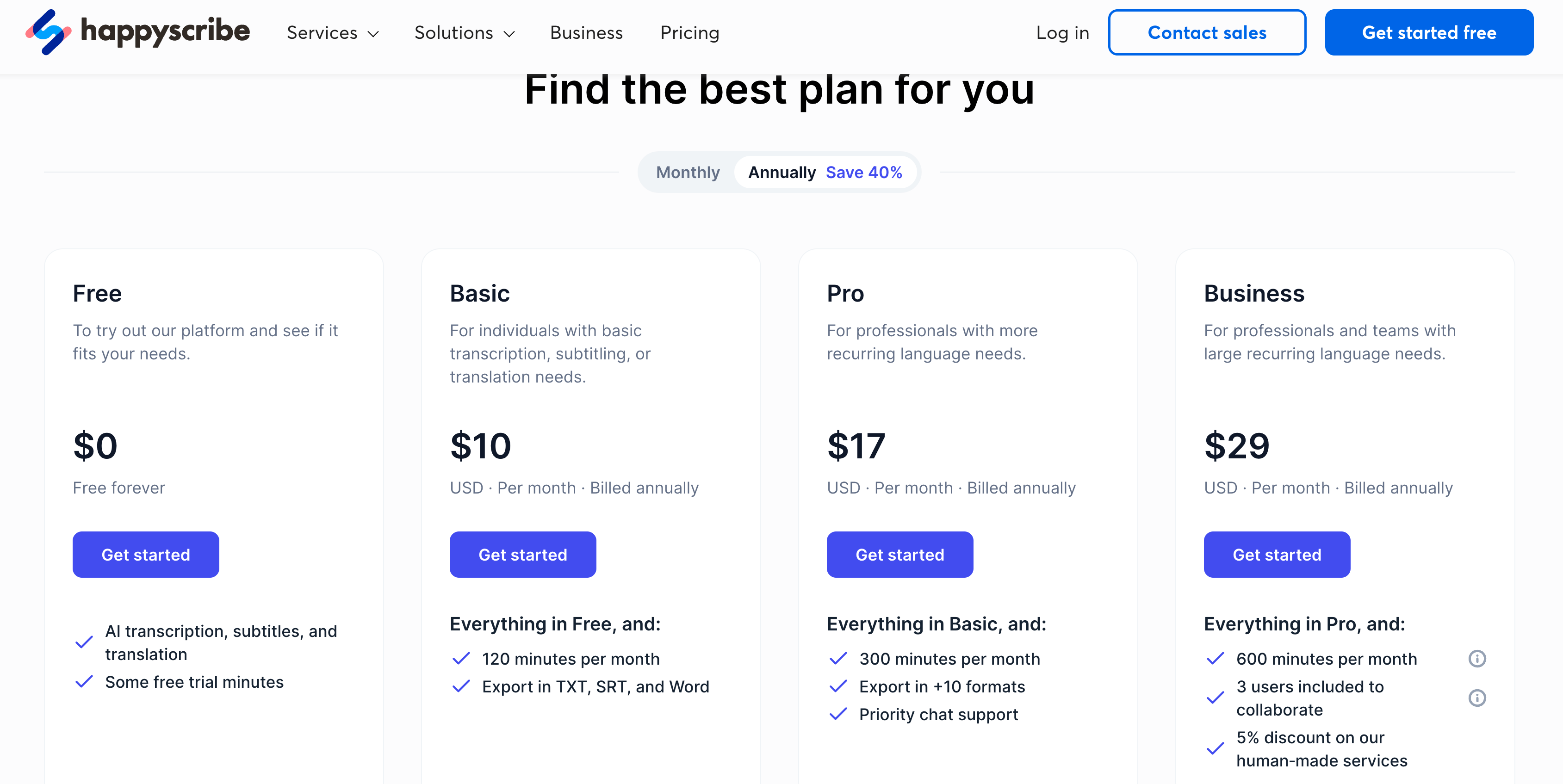Get started with the Business plan
The height and width of the screenshot is (784, 1563).
(x=1277, y=554)
